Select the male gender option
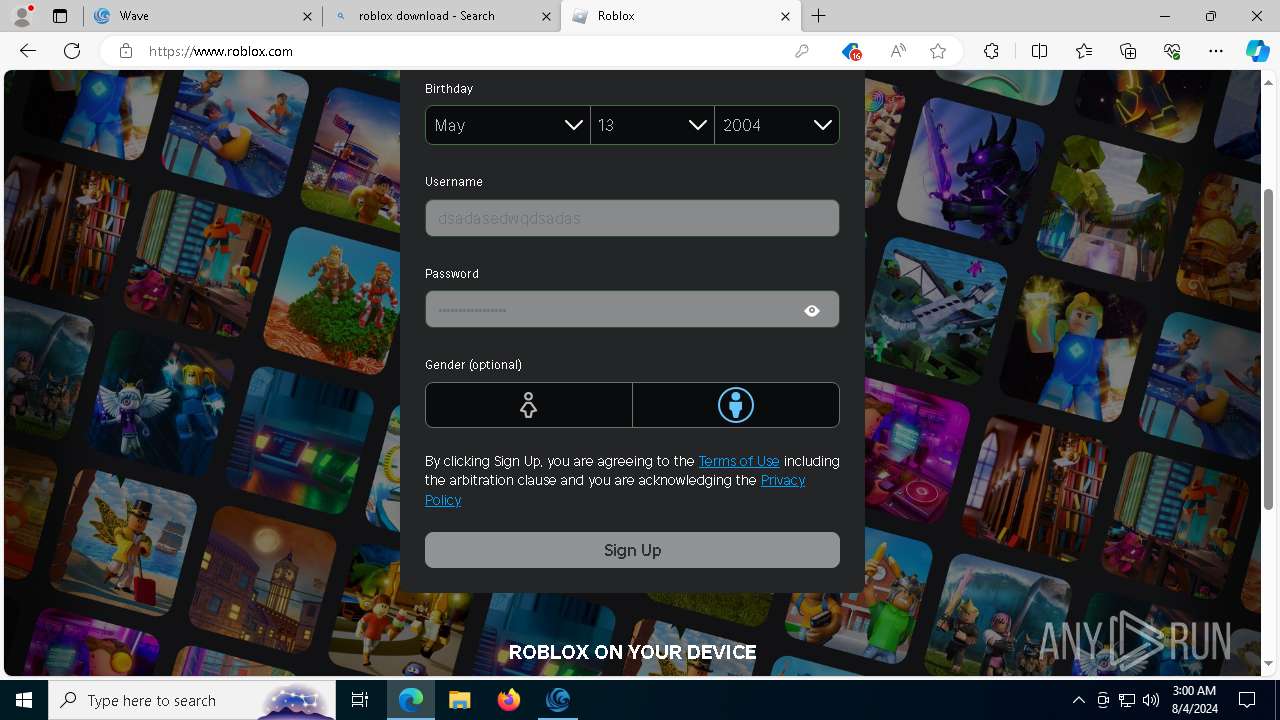 (736, 405)
